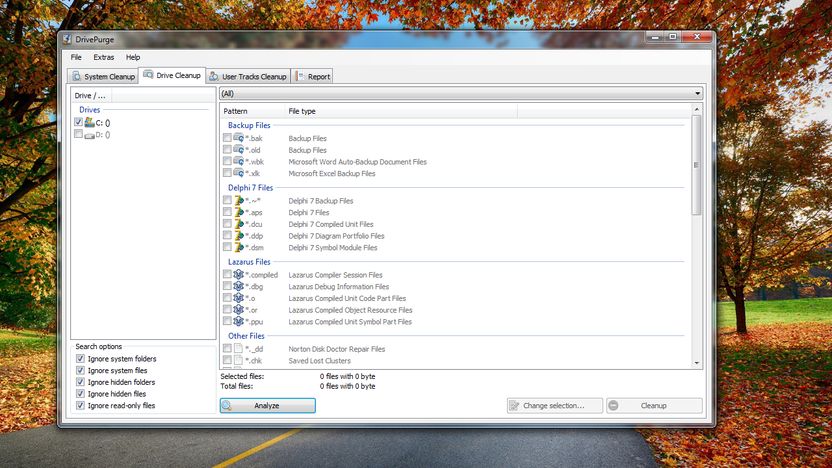The height and width of the screenshot is (468, 832).
Task: Click the Lazarus icon beside *.dbg
Action: (x=239, y=286)
